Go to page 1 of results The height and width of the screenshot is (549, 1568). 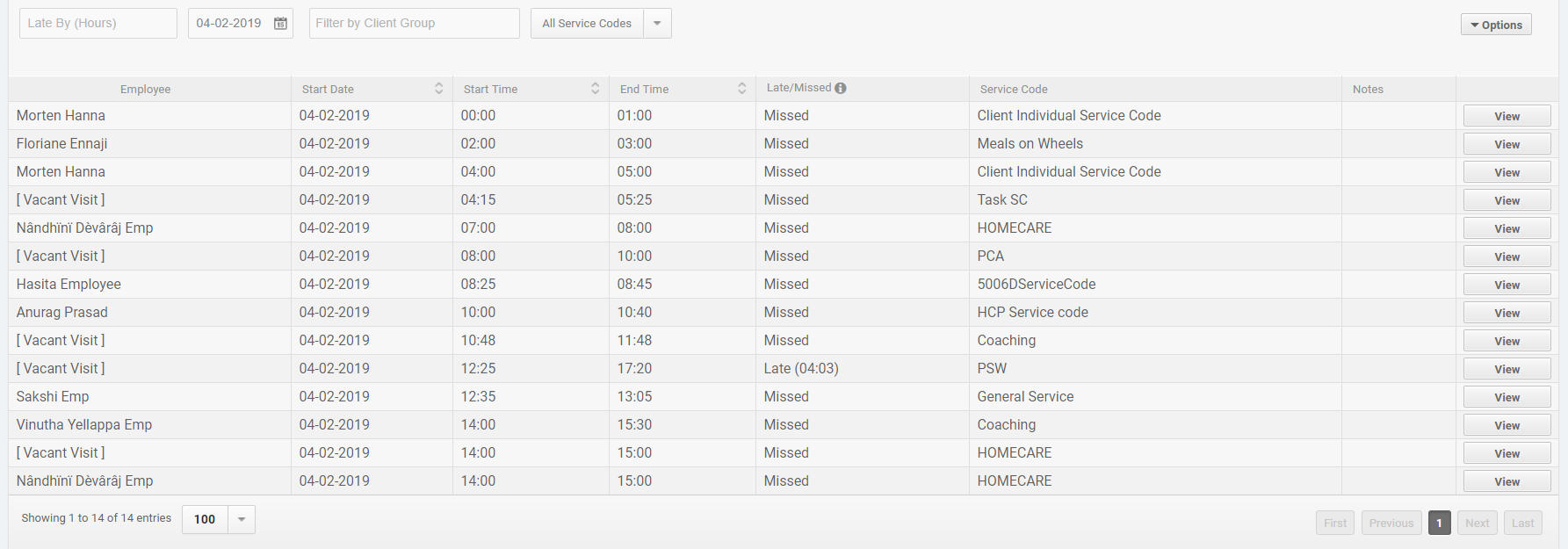pyautogui.click(x=1439, y=523)
